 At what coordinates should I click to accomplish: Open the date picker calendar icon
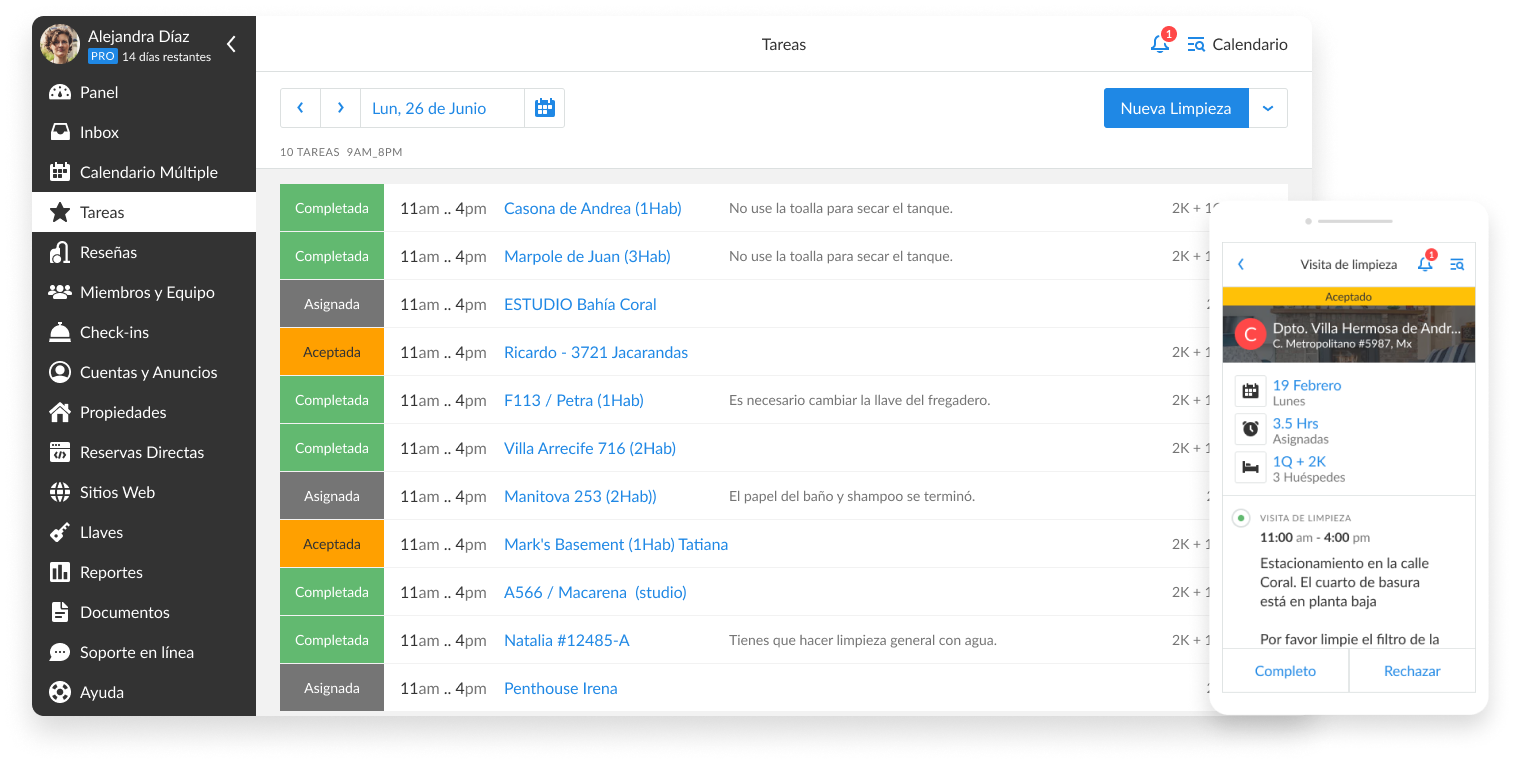[x=545, y=108]
